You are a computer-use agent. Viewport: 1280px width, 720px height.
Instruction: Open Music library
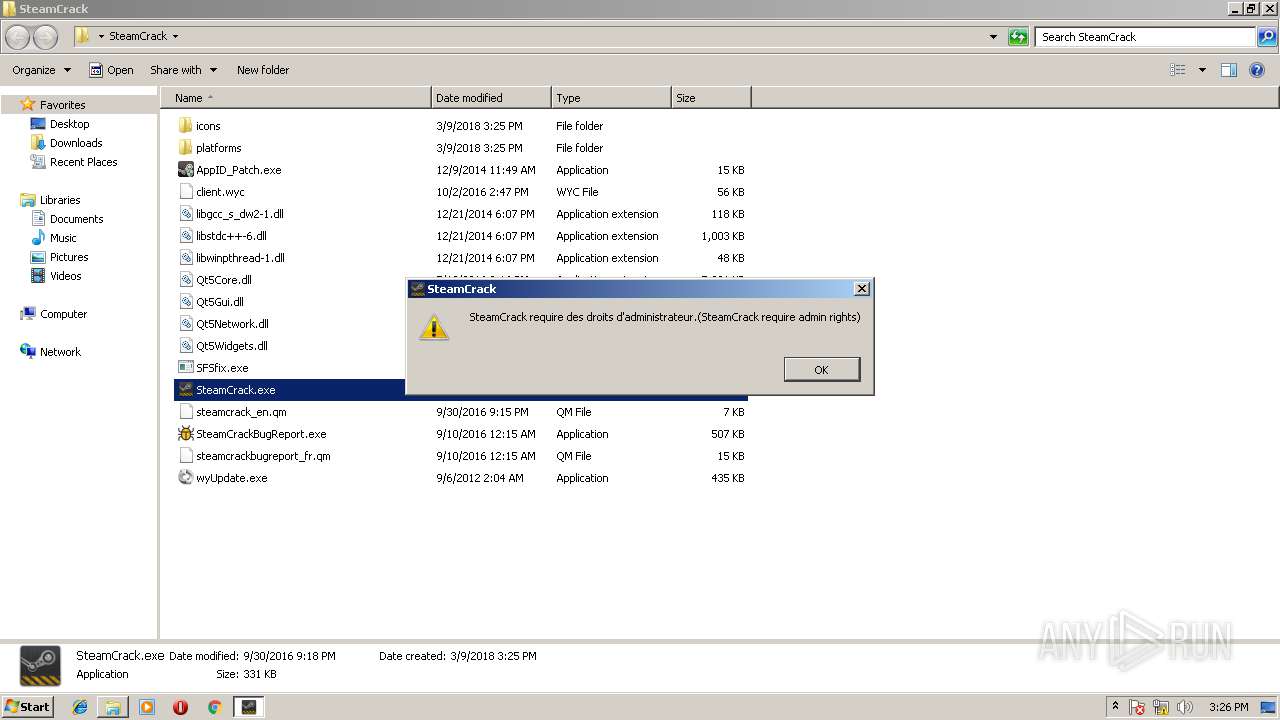coord(63,238)
